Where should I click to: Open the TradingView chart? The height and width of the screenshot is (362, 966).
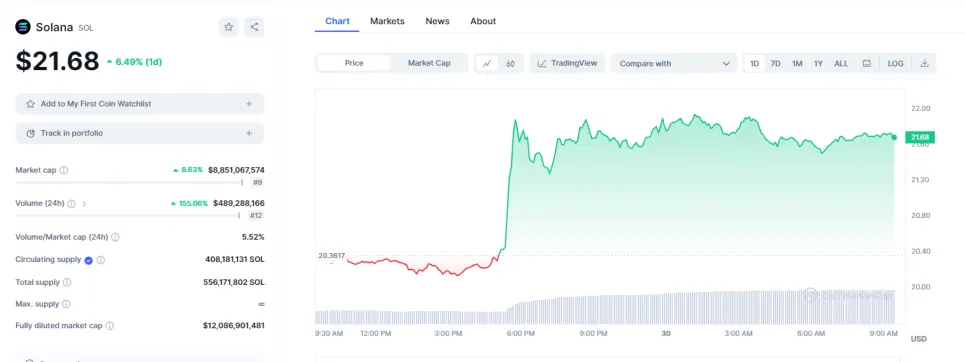[567, 63]
